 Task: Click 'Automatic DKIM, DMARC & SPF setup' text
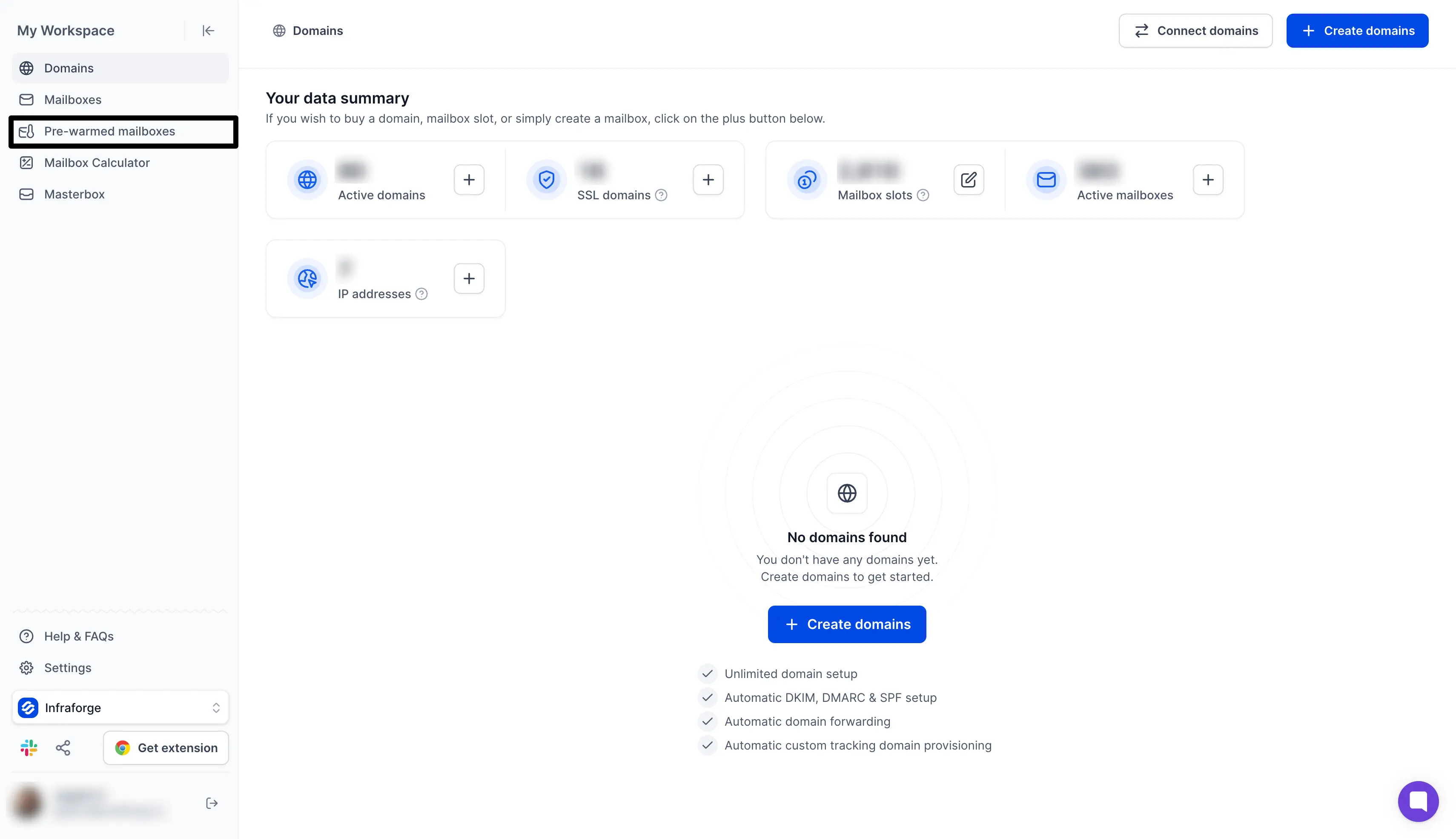point(831,698)
